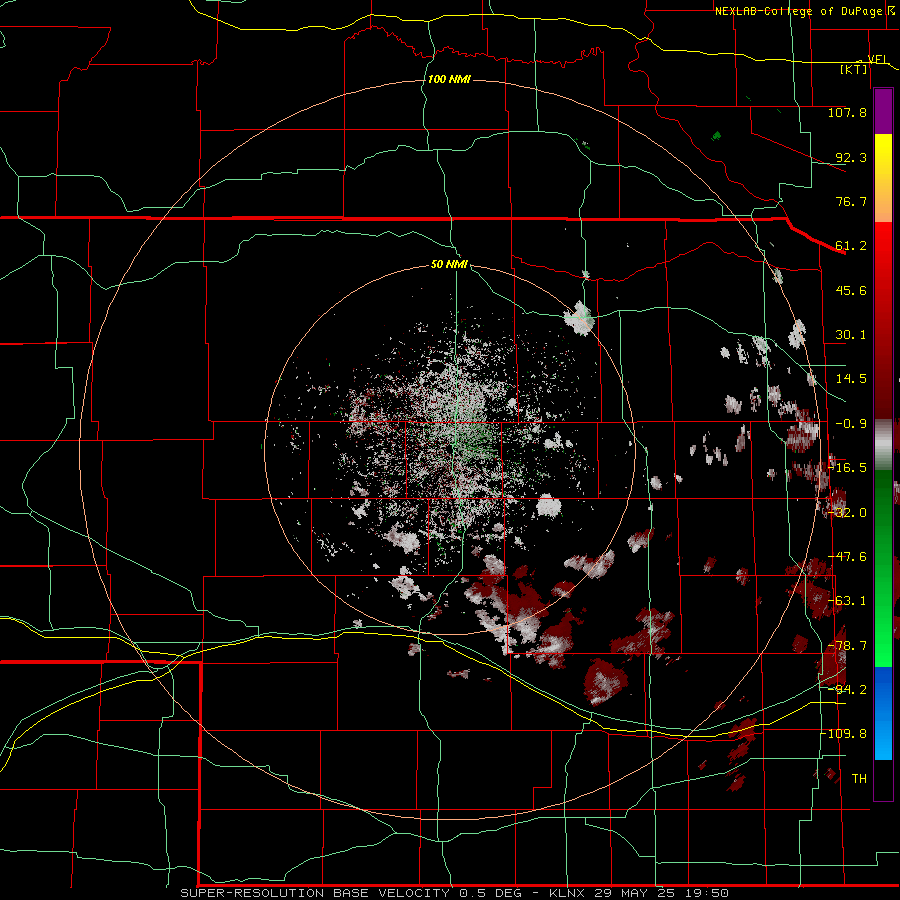The image size is (900, 900).
Task: Pick the green segment of the color bar
Action: pos(883,568)
